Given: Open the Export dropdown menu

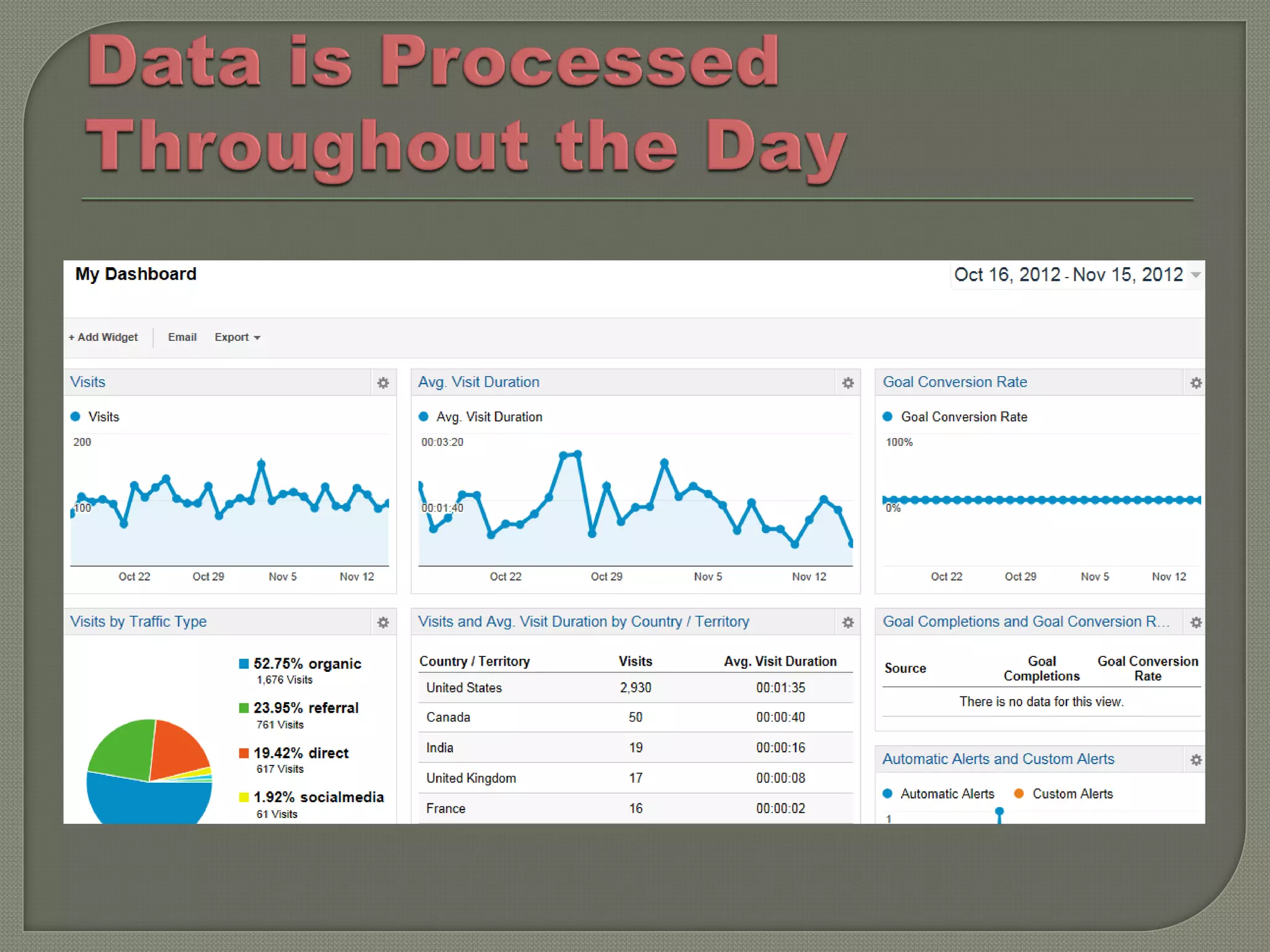Looking at the screenshot, I should 237,337.
